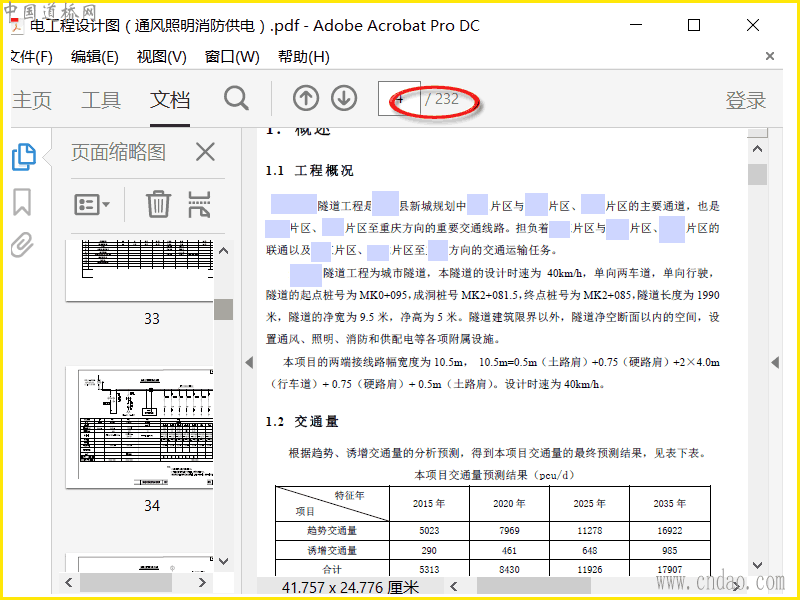Switch to the 文档 tab

point(170,100)
